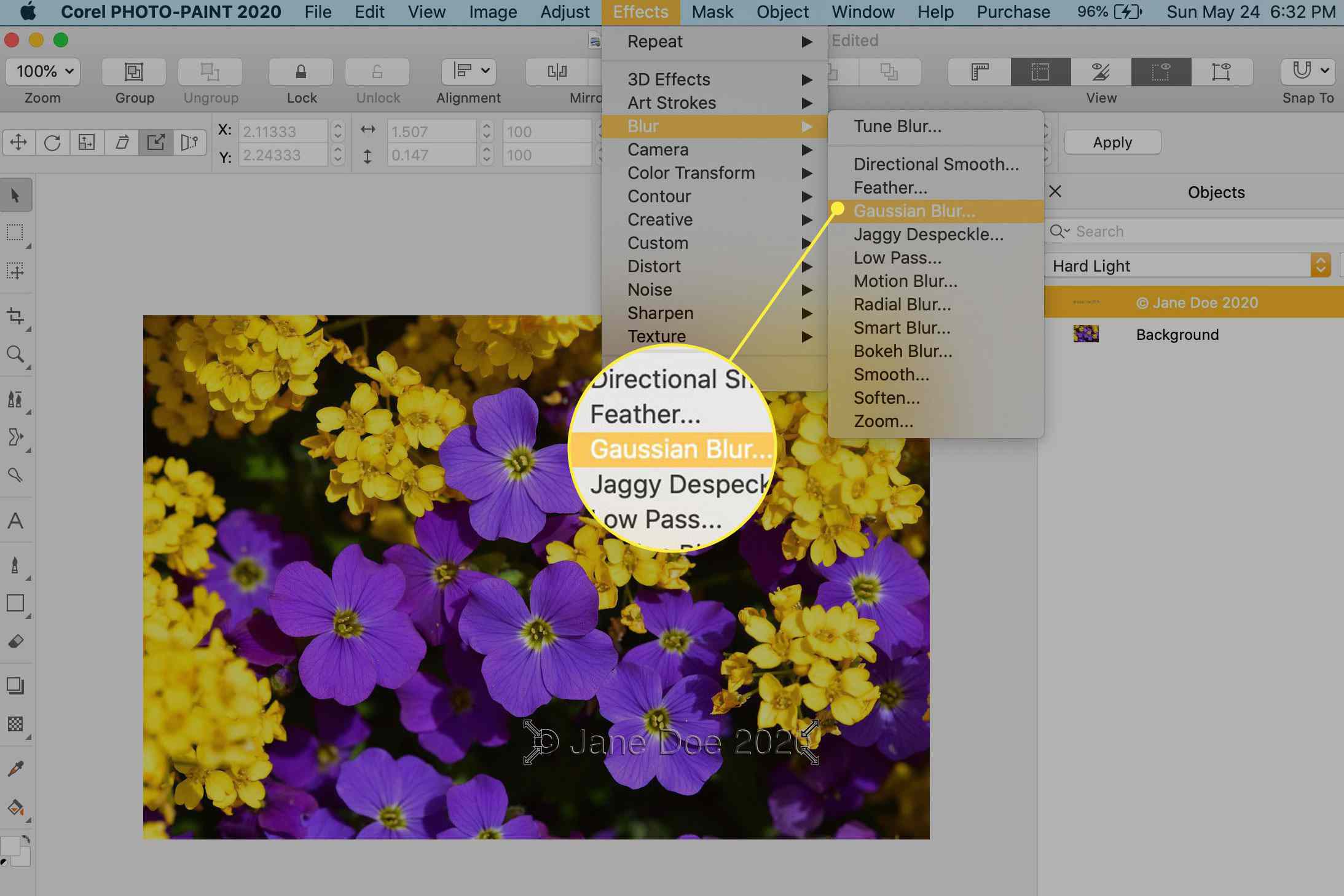Open the Mask menu
Screen dimensions: 1344x896
coord(712,12)
